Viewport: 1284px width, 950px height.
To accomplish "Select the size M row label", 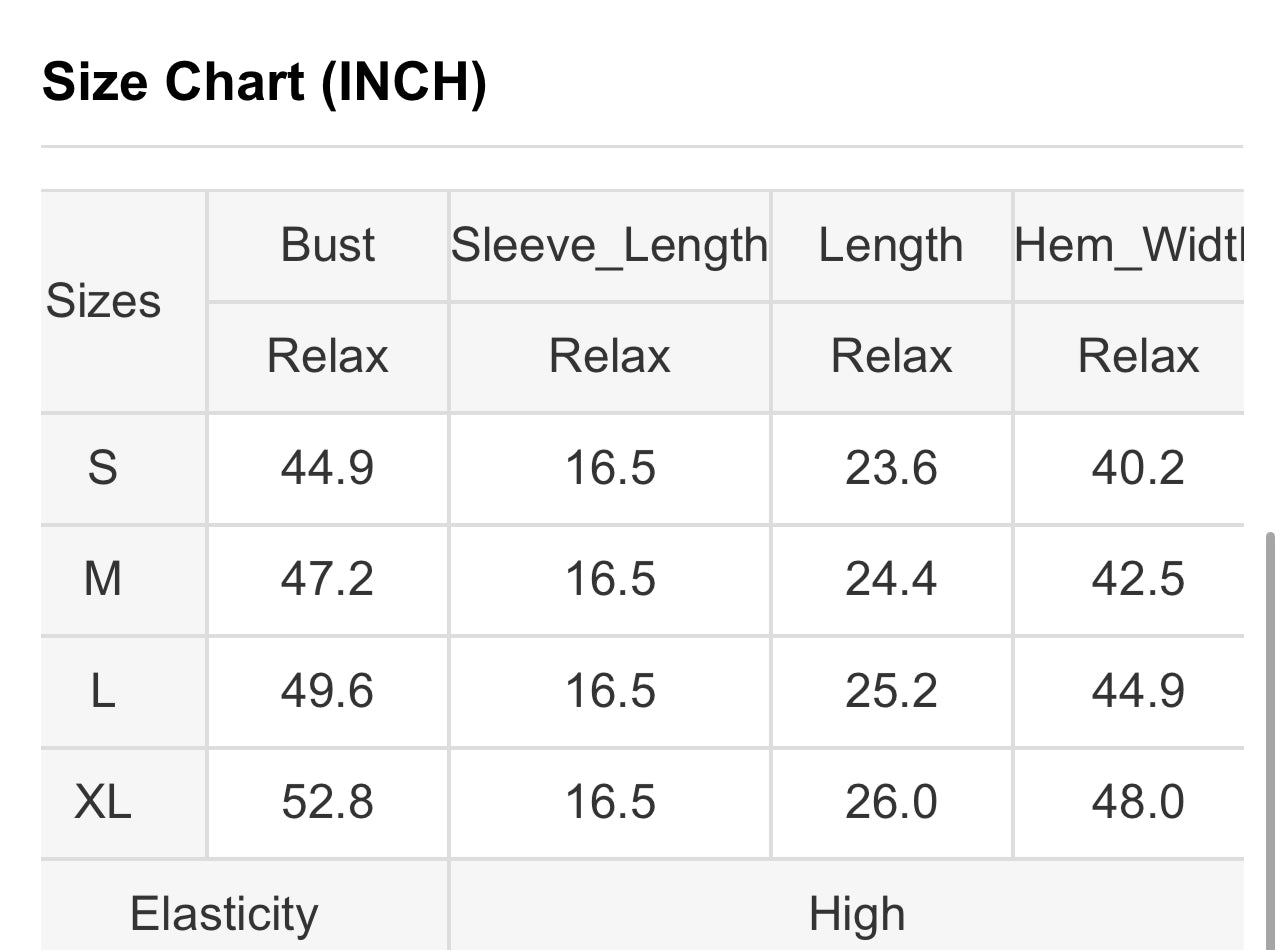I will [x=103, y=579].
